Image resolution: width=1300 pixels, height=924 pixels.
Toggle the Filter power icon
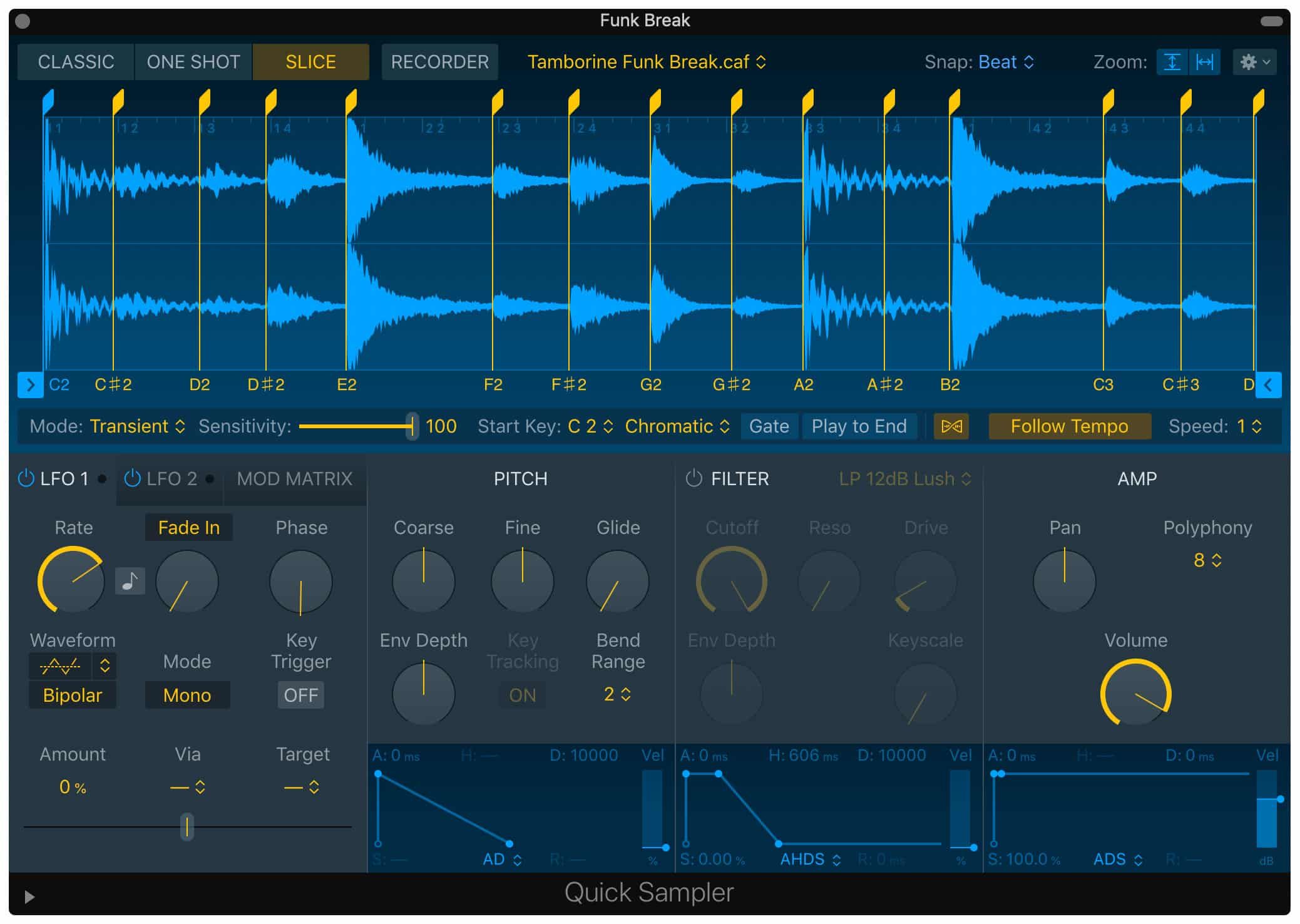click(694, 479)
